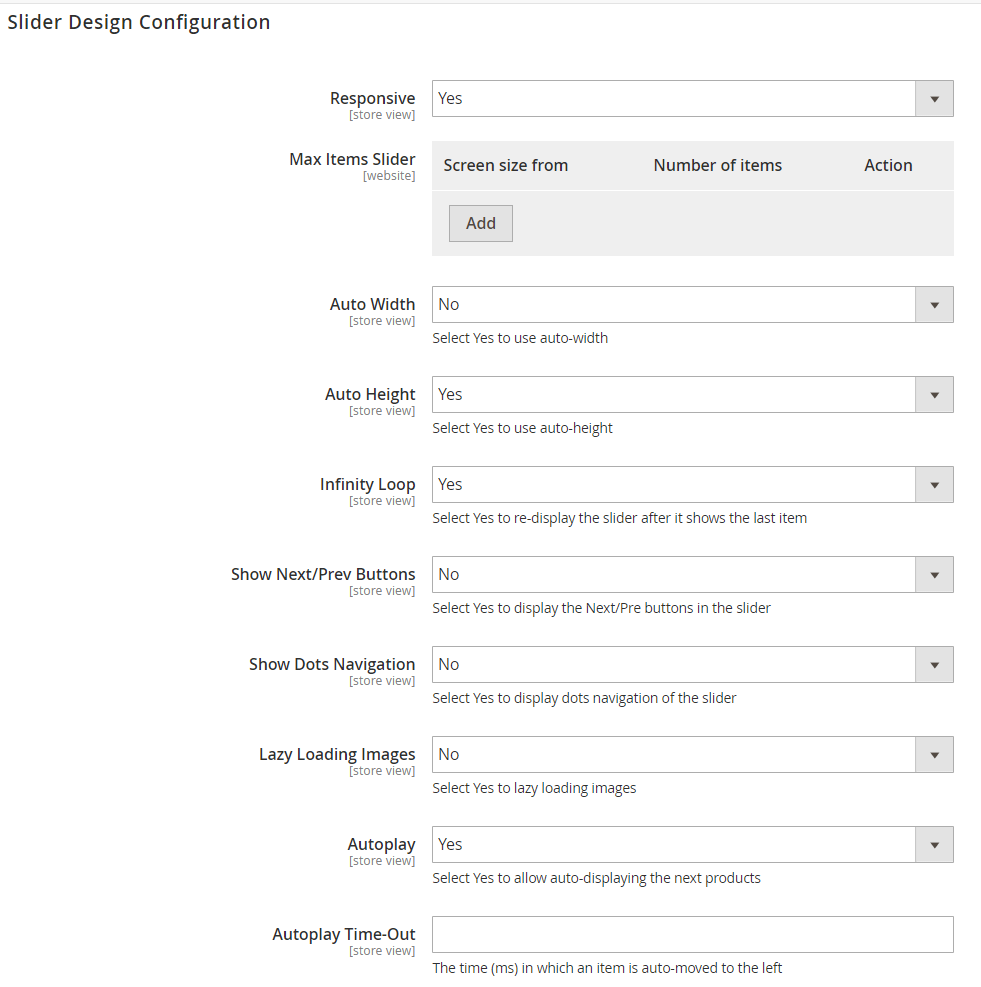This screenshot has height=987, width=981.
Task: Open the Lazy Loading Images dropdown
Action: coord(674,755)
